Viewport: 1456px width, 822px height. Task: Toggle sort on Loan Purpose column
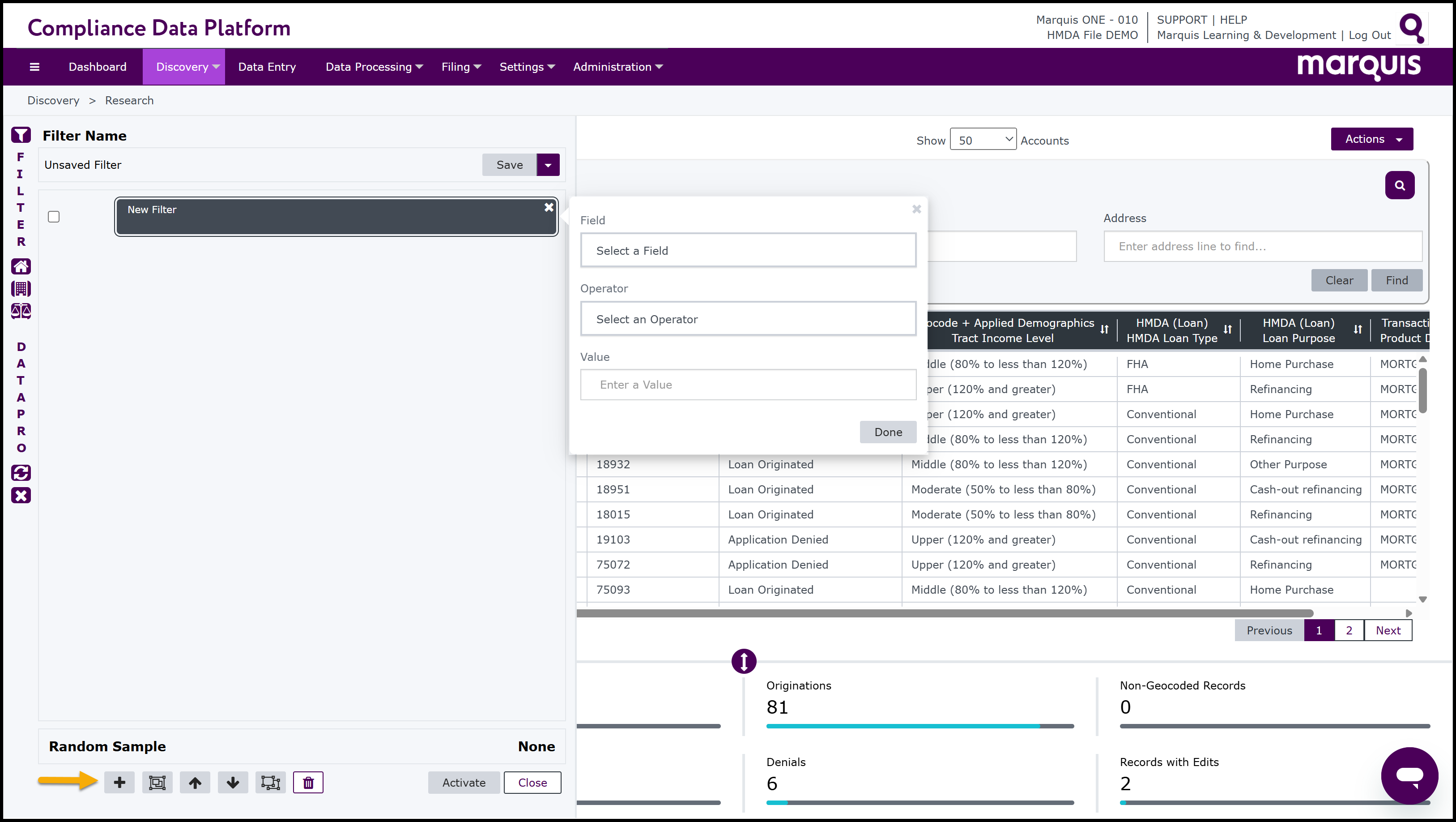(1358, 329)
